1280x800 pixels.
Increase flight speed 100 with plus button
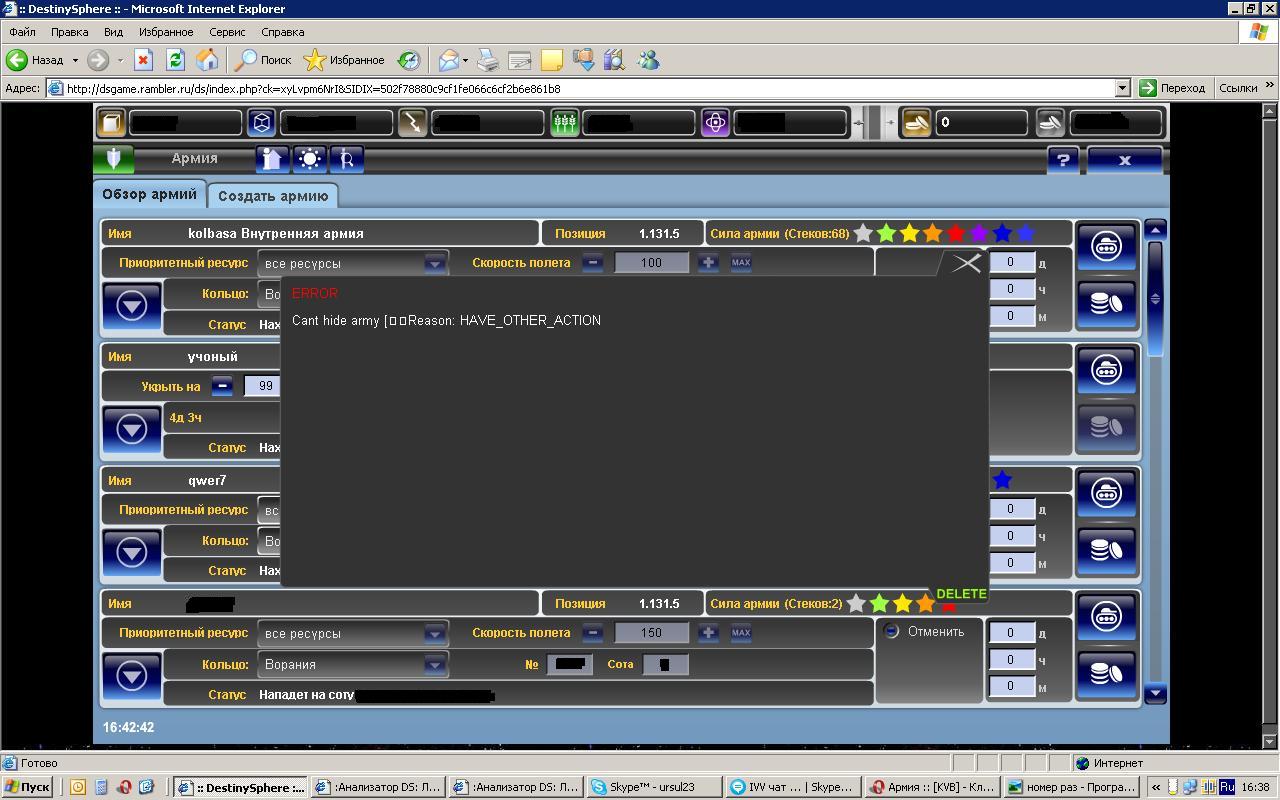coord(708,263)
